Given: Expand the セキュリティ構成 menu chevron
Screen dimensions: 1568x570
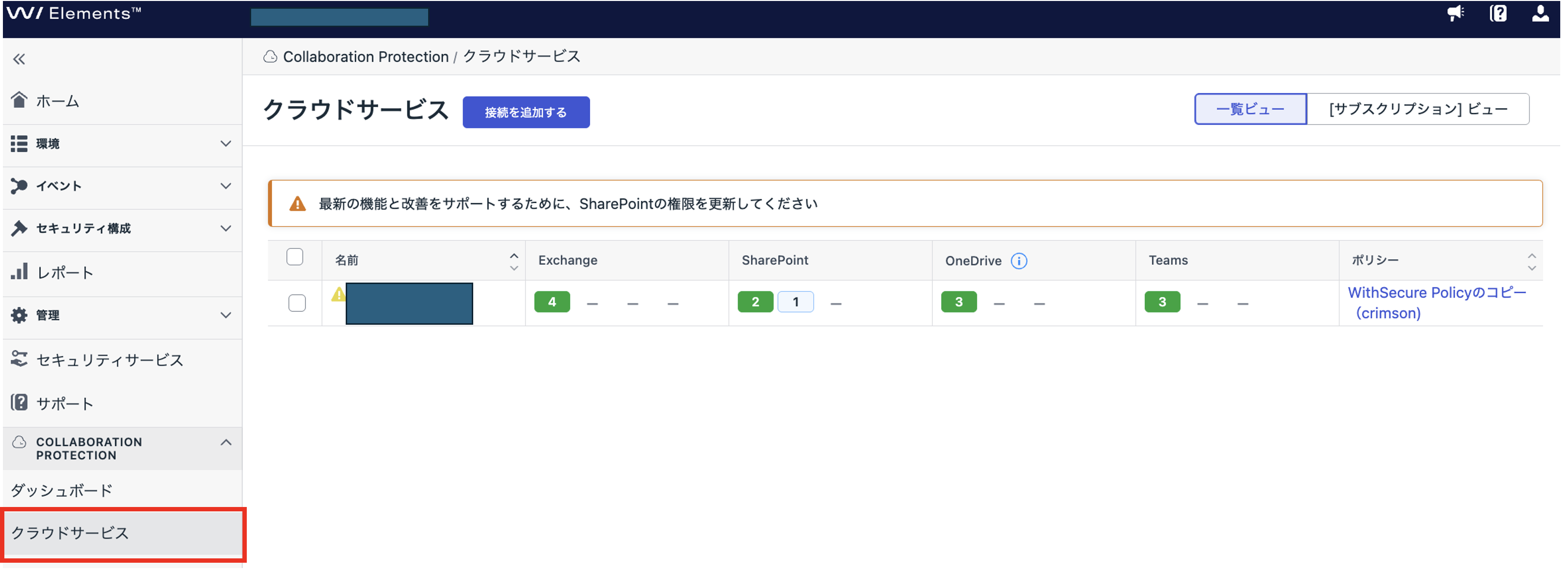Looking at the screenshot, I should pyautogui.click(x=226, y=228).
